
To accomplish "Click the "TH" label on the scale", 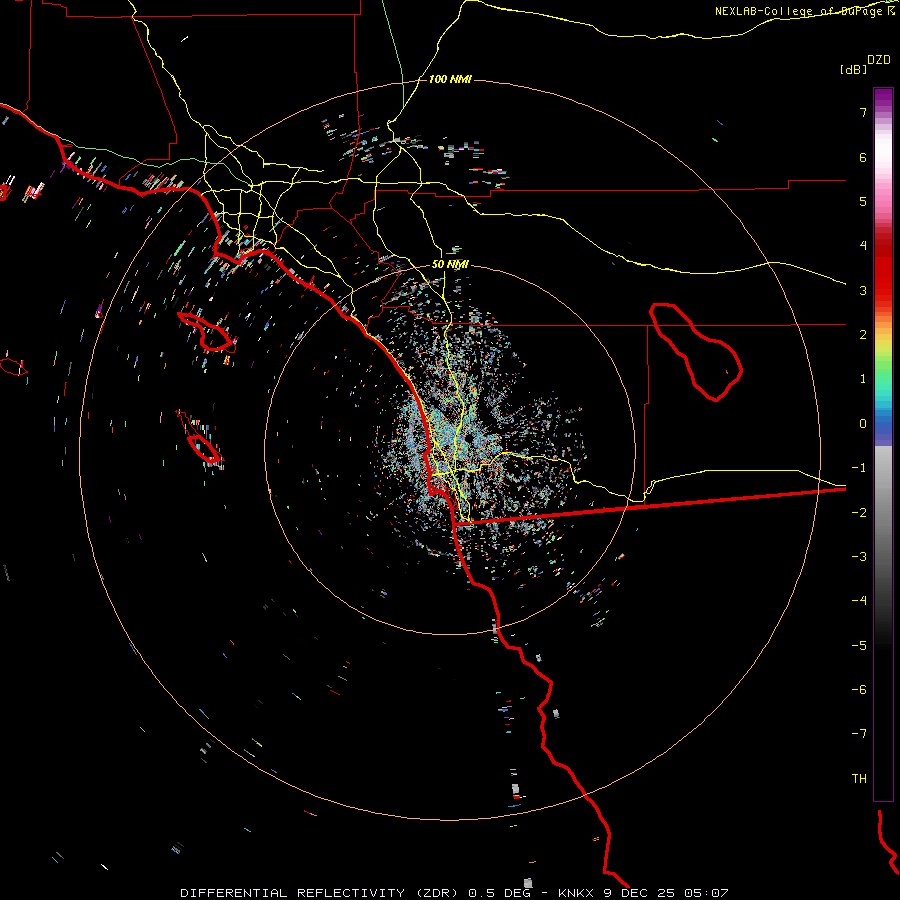I will click(859, 779).
